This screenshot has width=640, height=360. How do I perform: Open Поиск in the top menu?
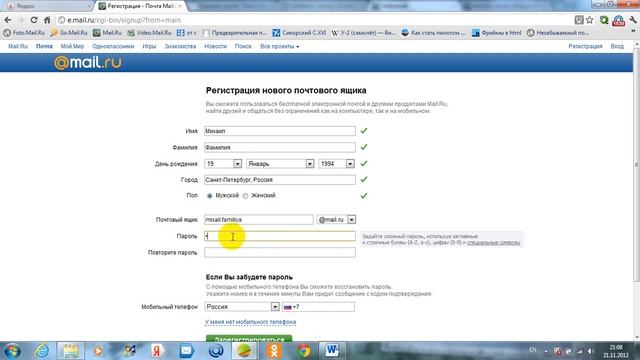point(243,47)
